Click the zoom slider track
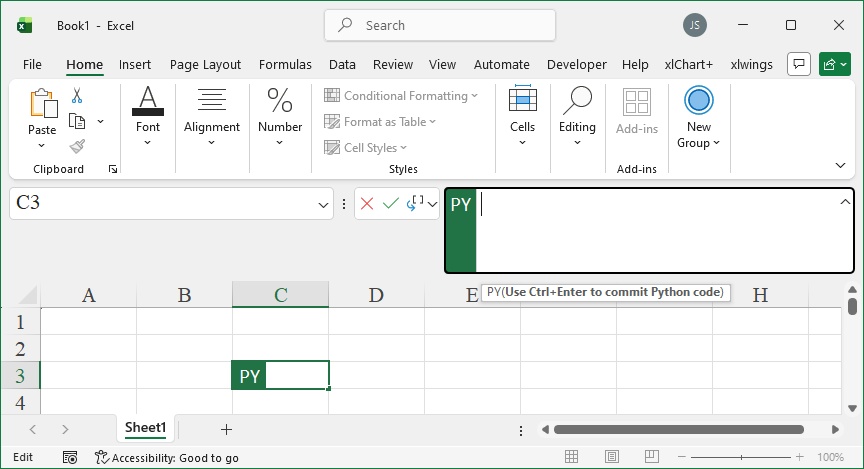Screen dimensions: 864x469 pos(741,457)
